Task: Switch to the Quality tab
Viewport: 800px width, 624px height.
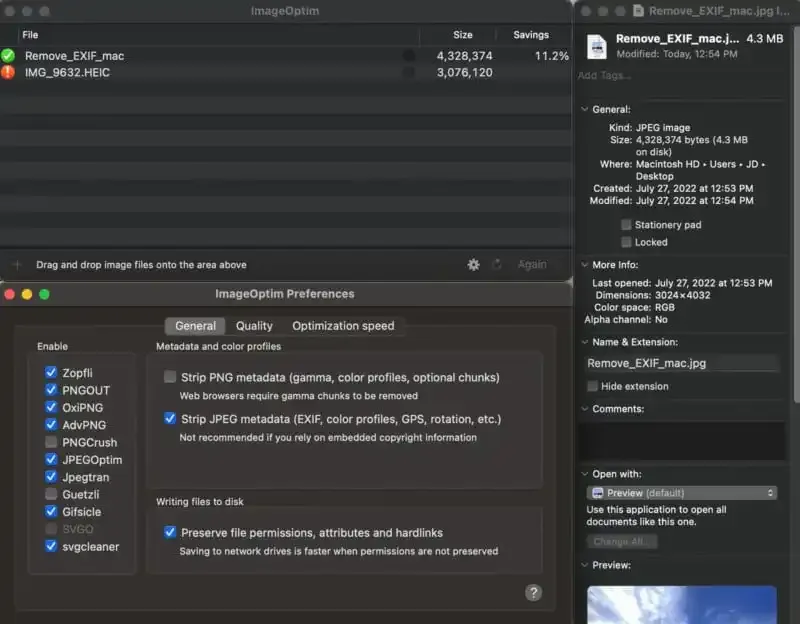Action: pyautogui.click(x=254, y=325)
